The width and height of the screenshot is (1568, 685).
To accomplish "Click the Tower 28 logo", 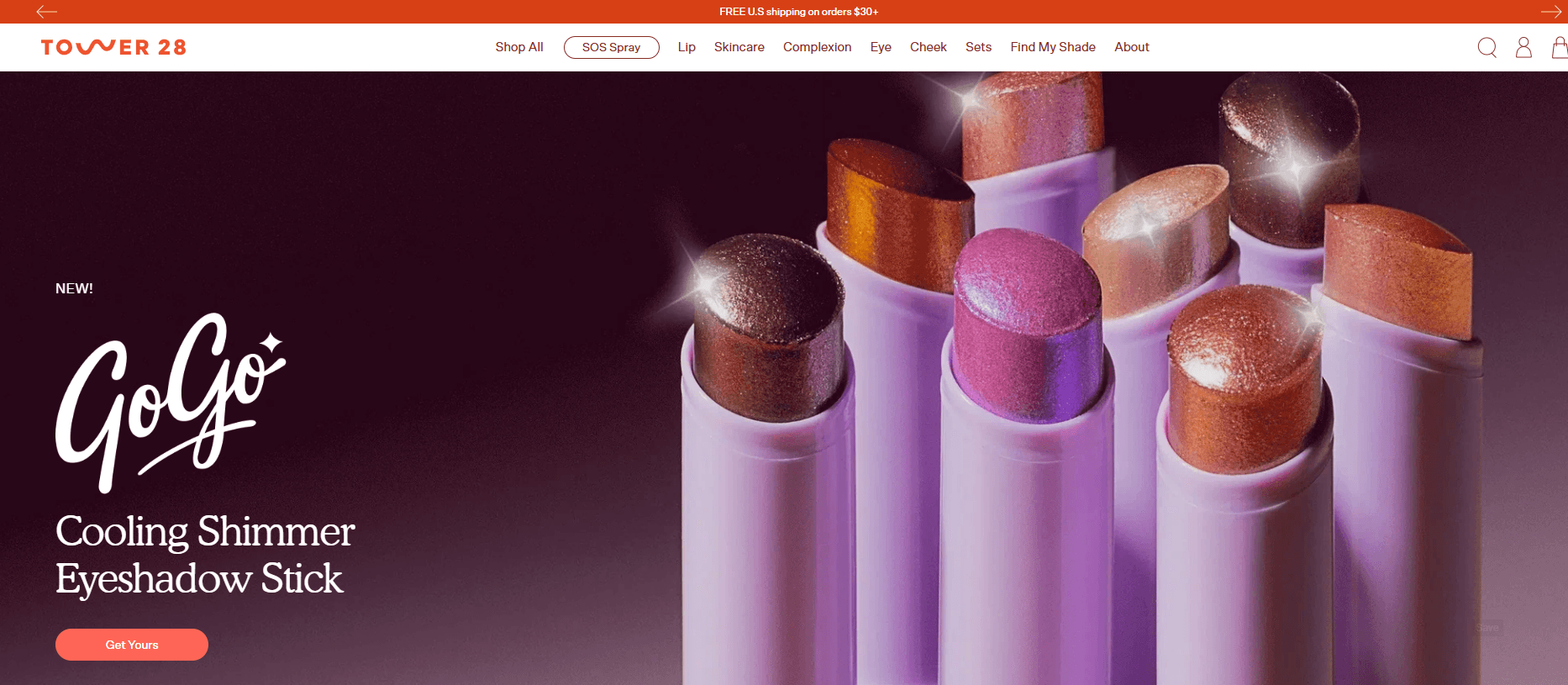I will (113, 47).
